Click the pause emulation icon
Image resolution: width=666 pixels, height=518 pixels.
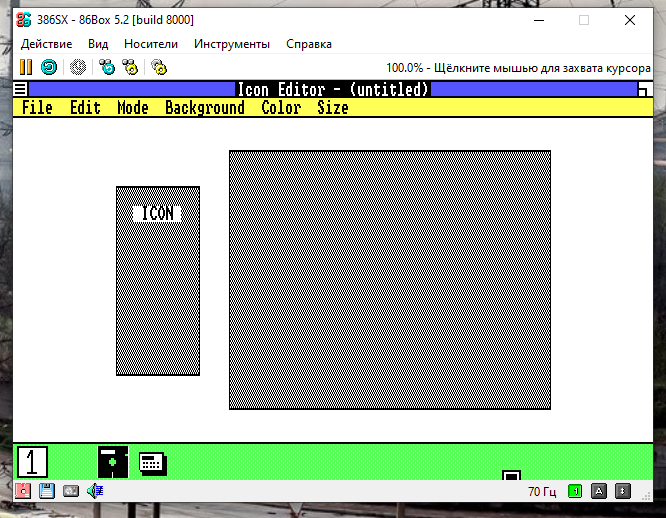coord(26,68)
